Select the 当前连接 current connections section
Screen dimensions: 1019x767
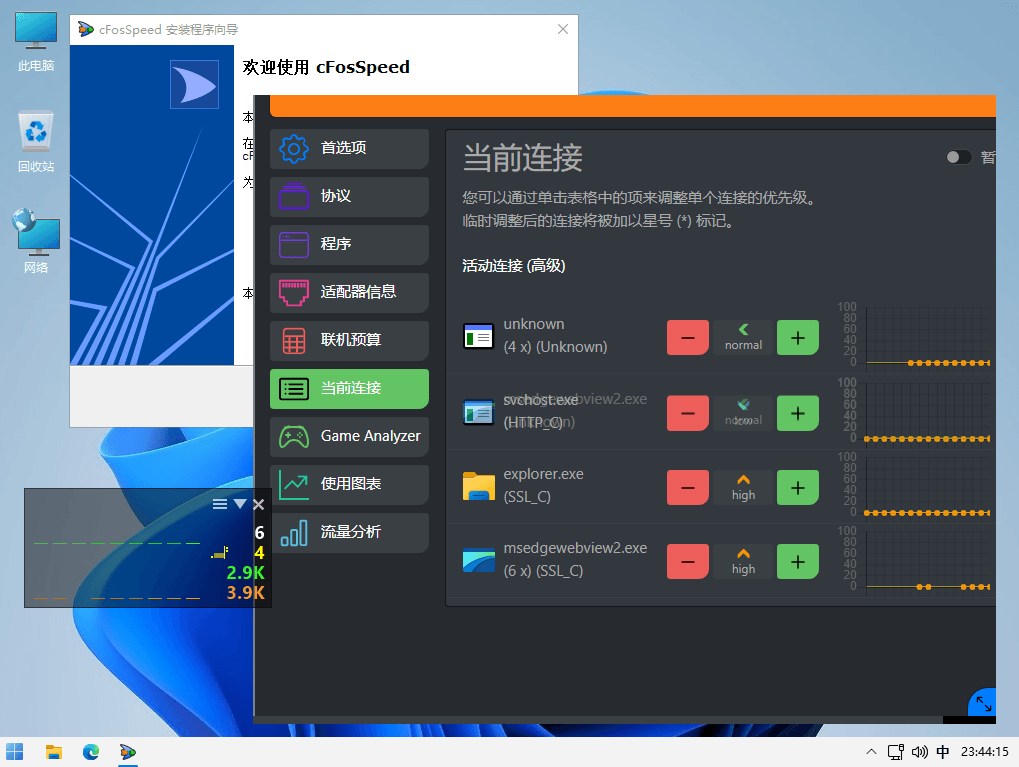point(349,389)
